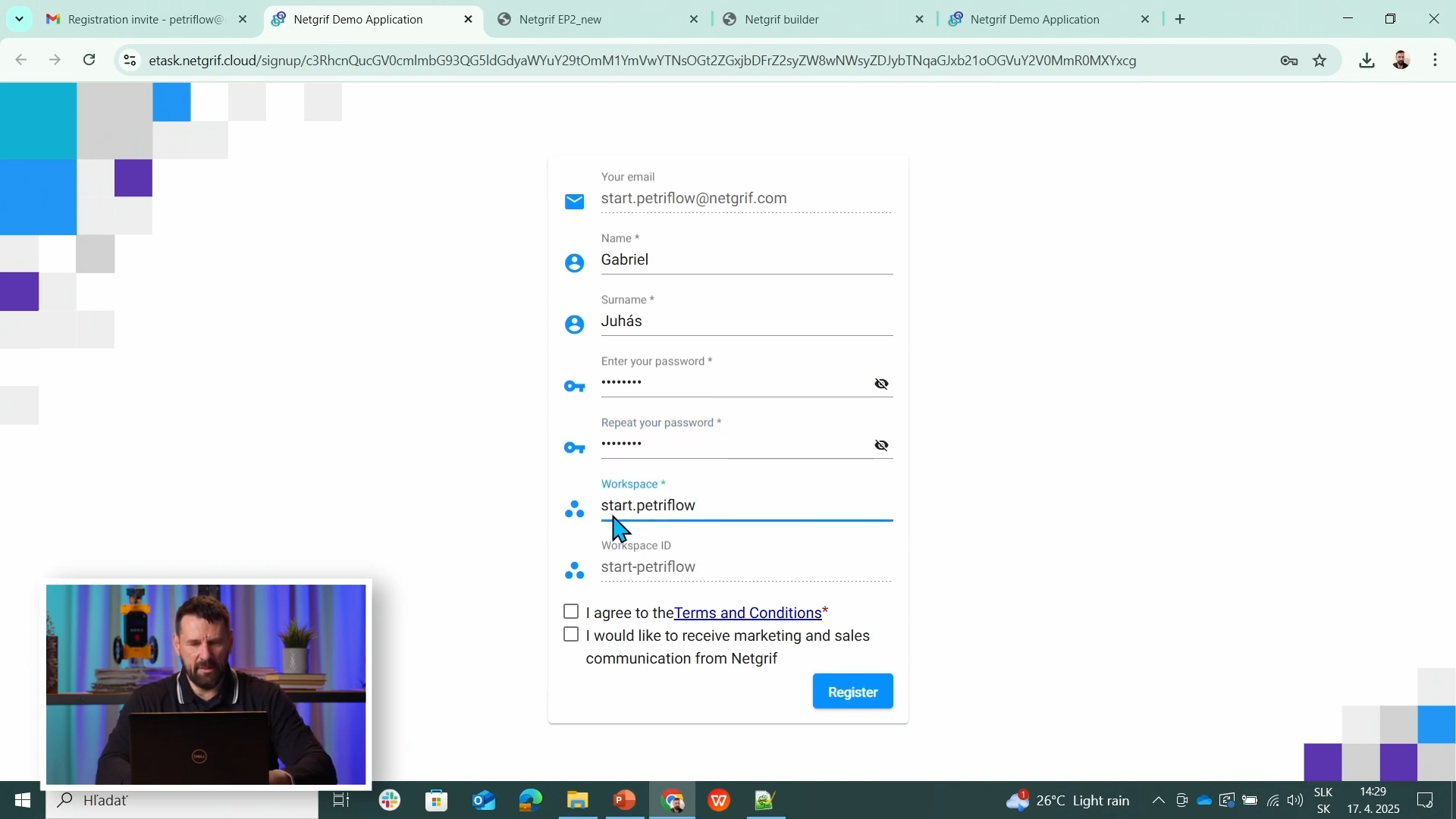The width and height of the screenshot is (1456, 819).
Task: Open the Terms and Conditions link
Action: pyautogui.click(x=747, y=613)
